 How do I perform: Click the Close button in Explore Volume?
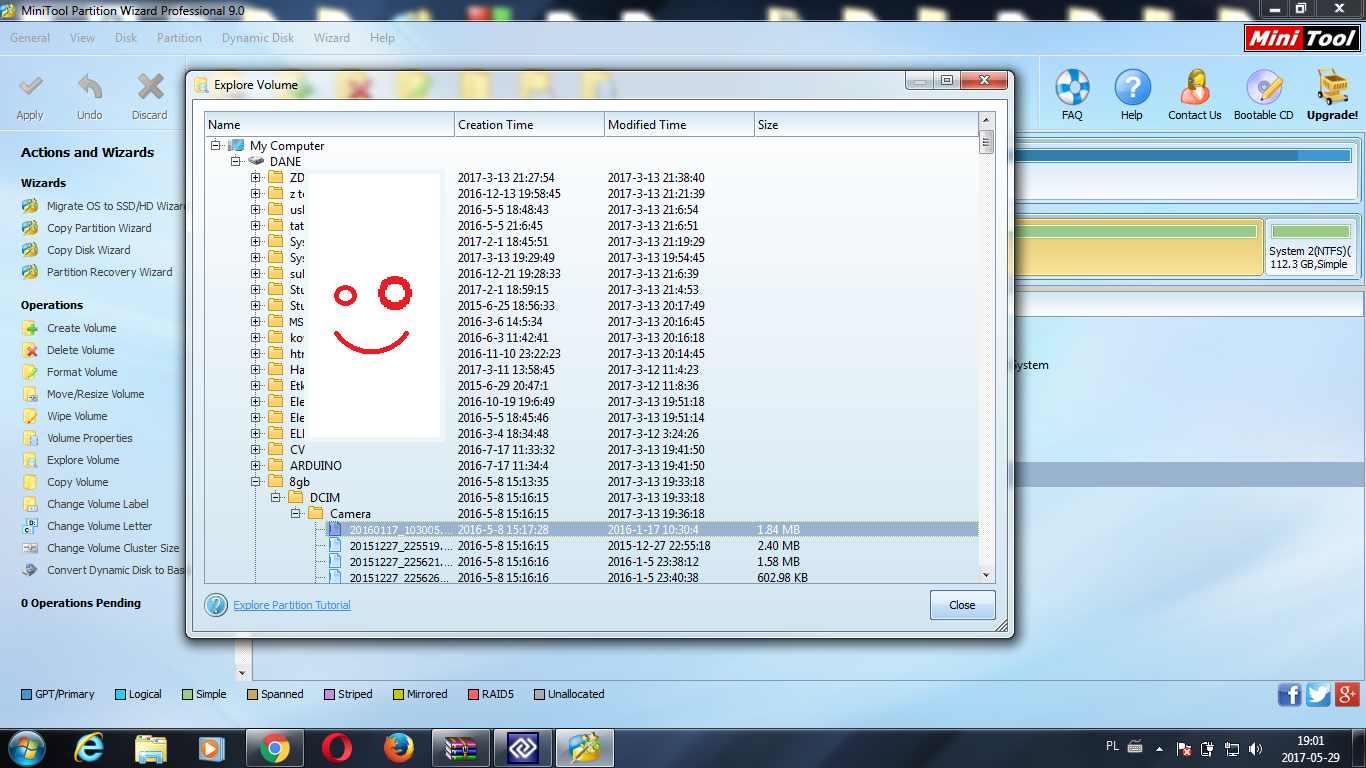point(962,605)
